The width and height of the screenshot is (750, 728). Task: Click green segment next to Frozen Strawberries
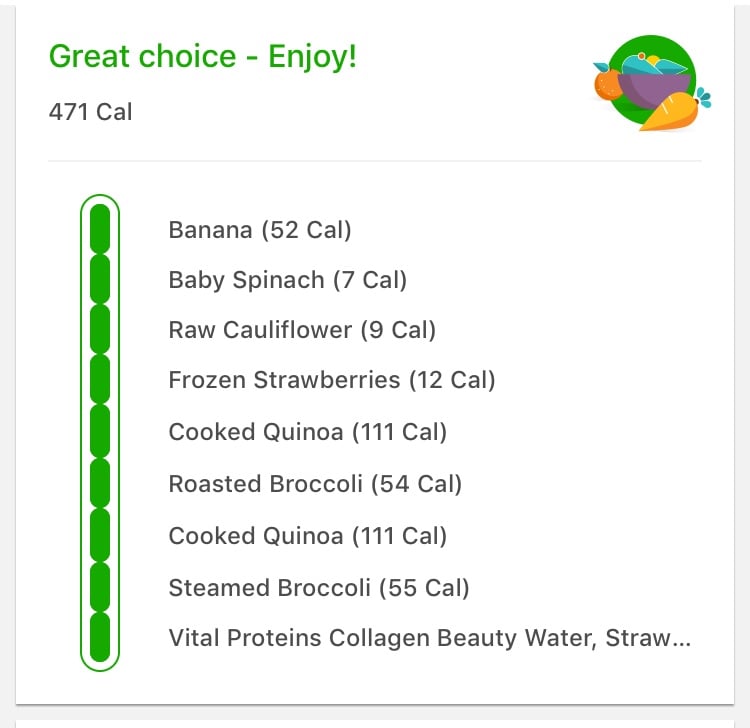(x=100, y=379)
